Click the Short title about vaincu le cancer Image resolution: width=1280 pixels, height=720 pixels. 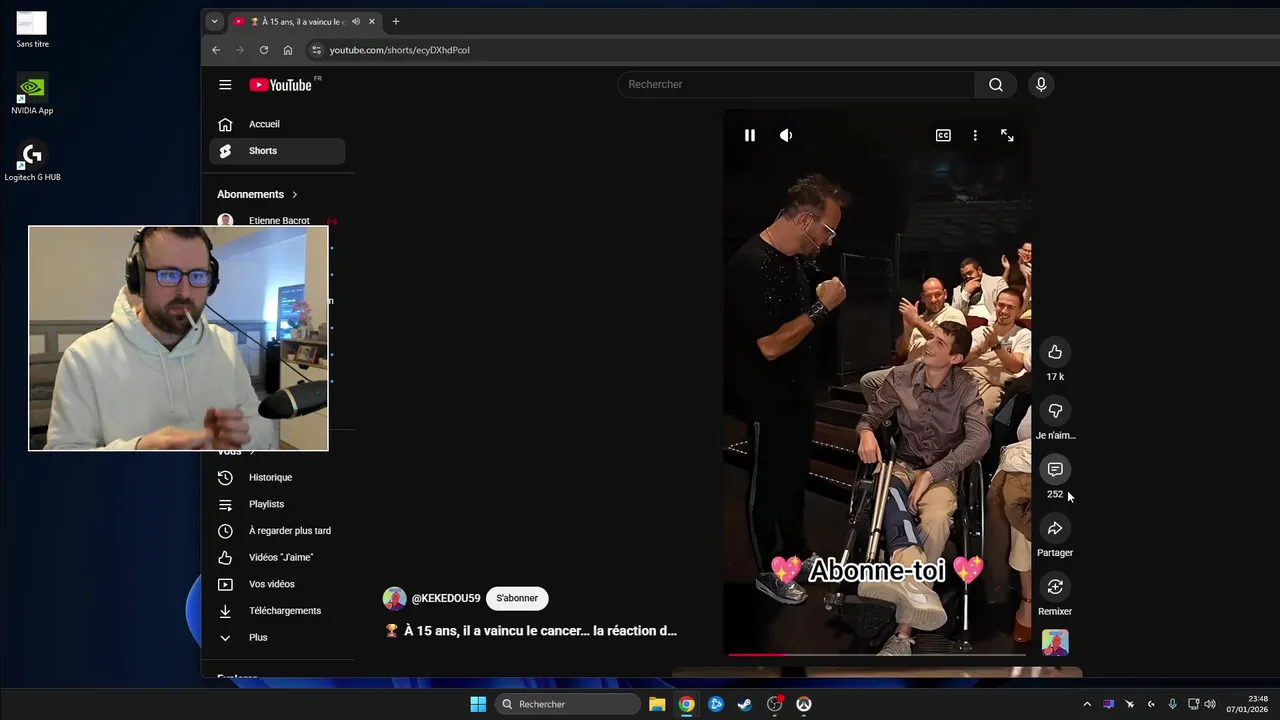531,631
